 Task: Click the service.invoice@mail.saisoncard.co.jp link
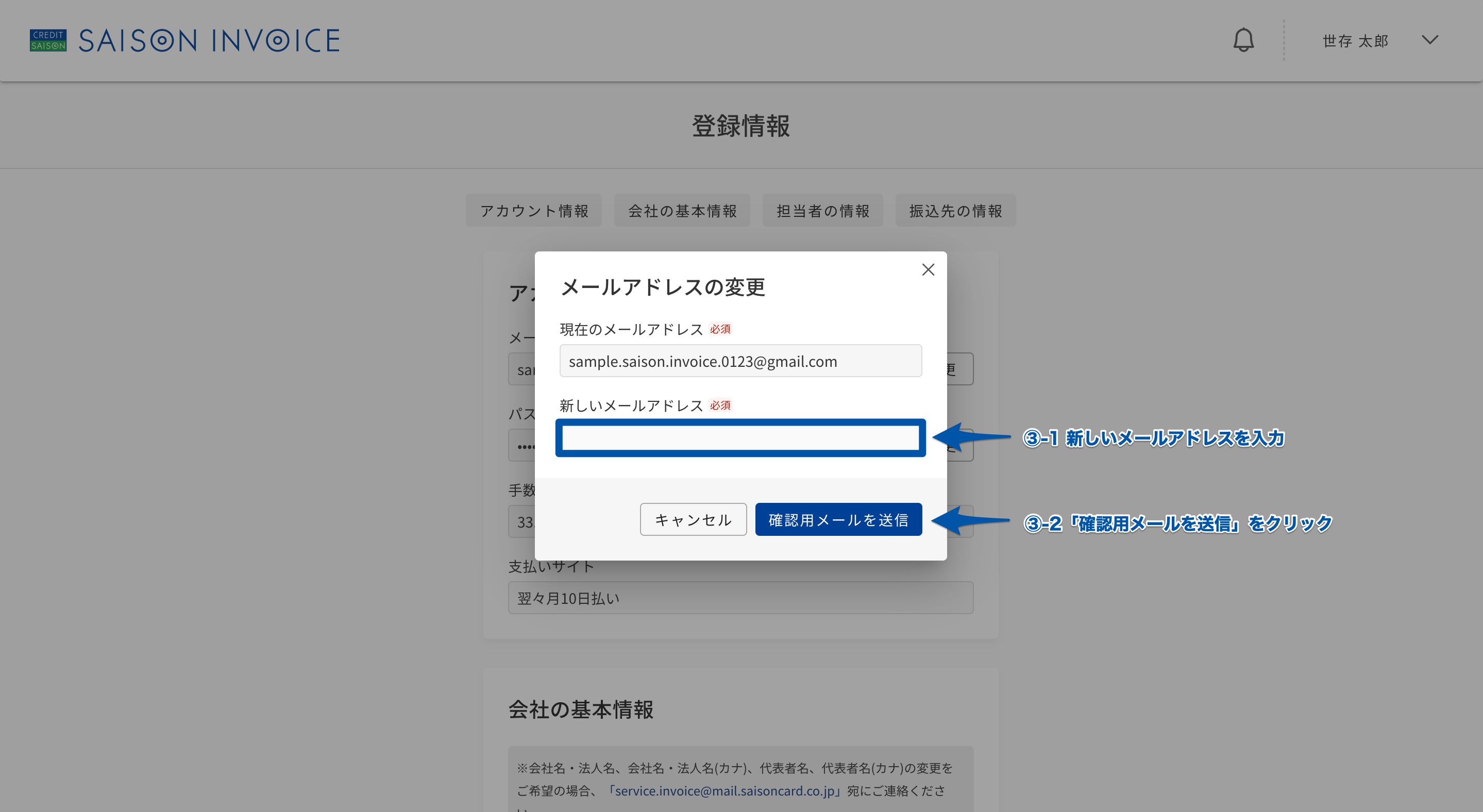(725, 791)
